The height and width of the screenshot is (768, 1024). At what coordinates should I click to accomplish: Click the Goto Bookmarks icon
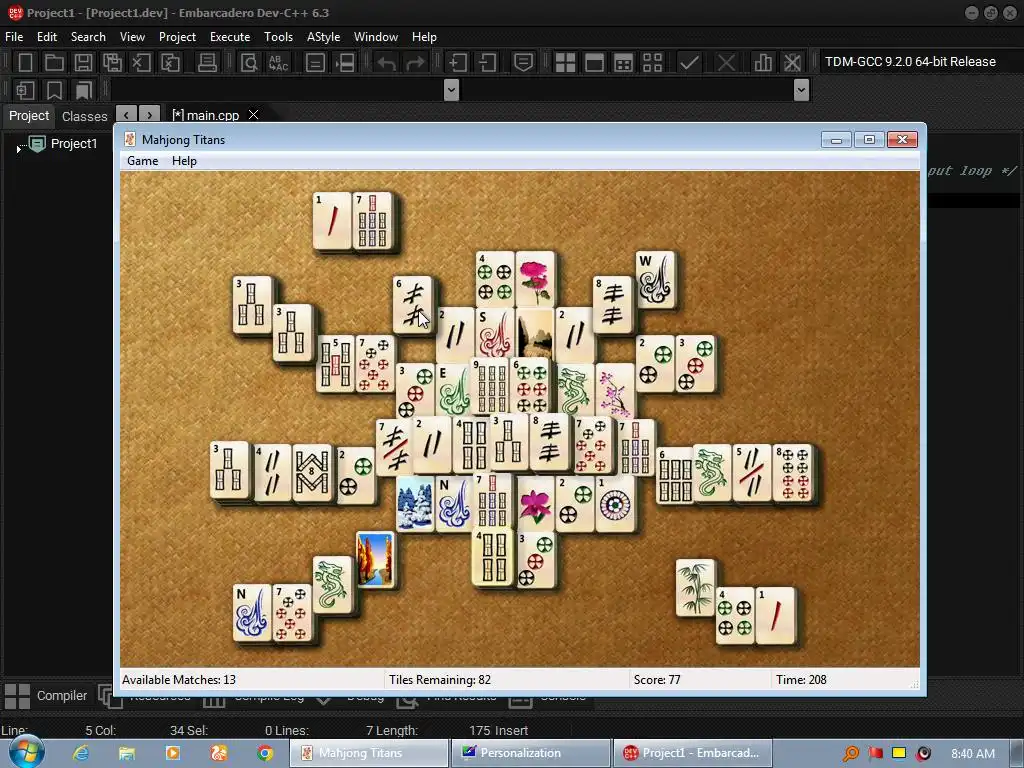(84, 90)
